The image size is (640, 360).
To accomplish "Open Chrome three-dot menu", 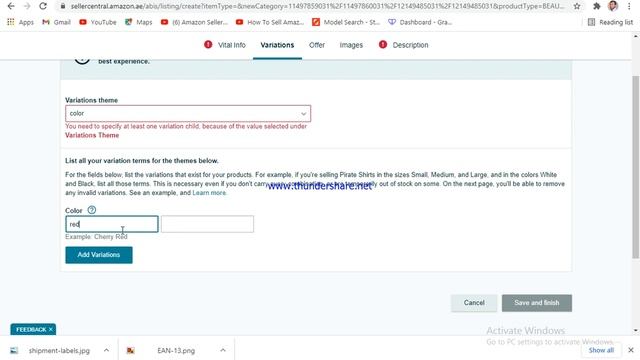I will click(x=629, y=6).
